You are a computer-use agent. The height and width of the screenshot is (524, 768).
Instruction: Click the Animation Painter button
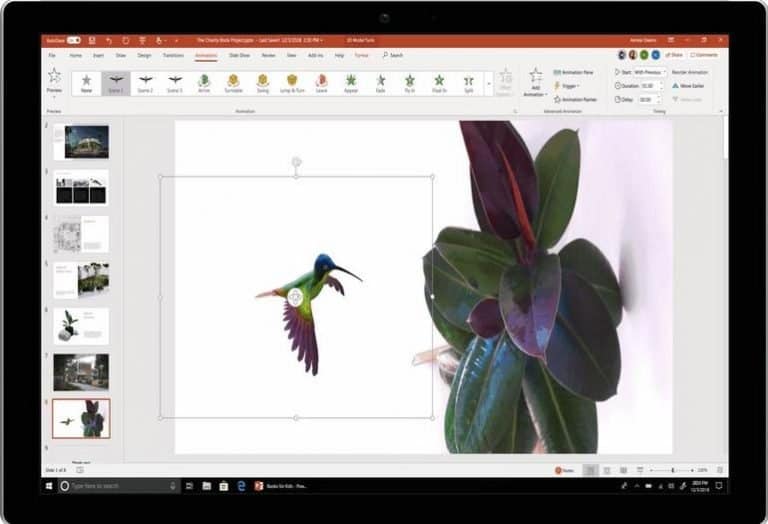(576, 99)
